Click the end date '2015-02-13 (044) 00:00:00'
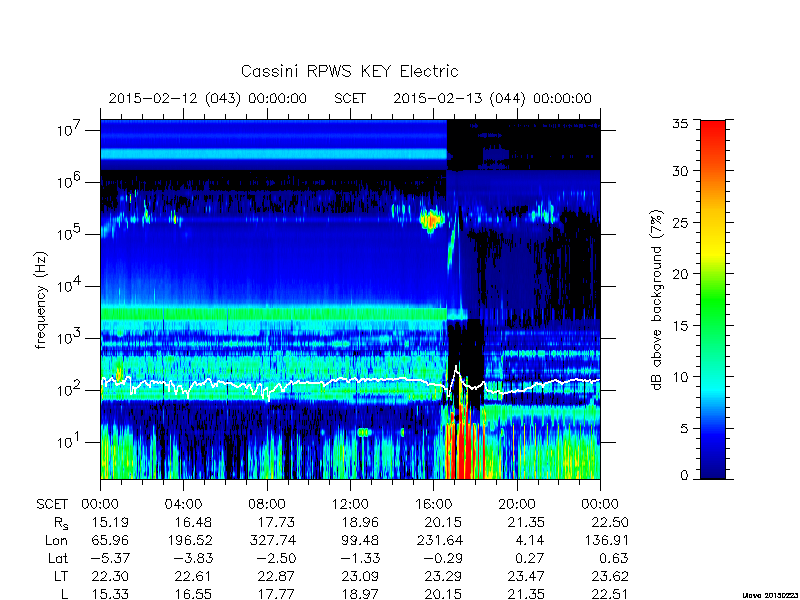This screenshot has width=800, height=600. tap(492, 98)
